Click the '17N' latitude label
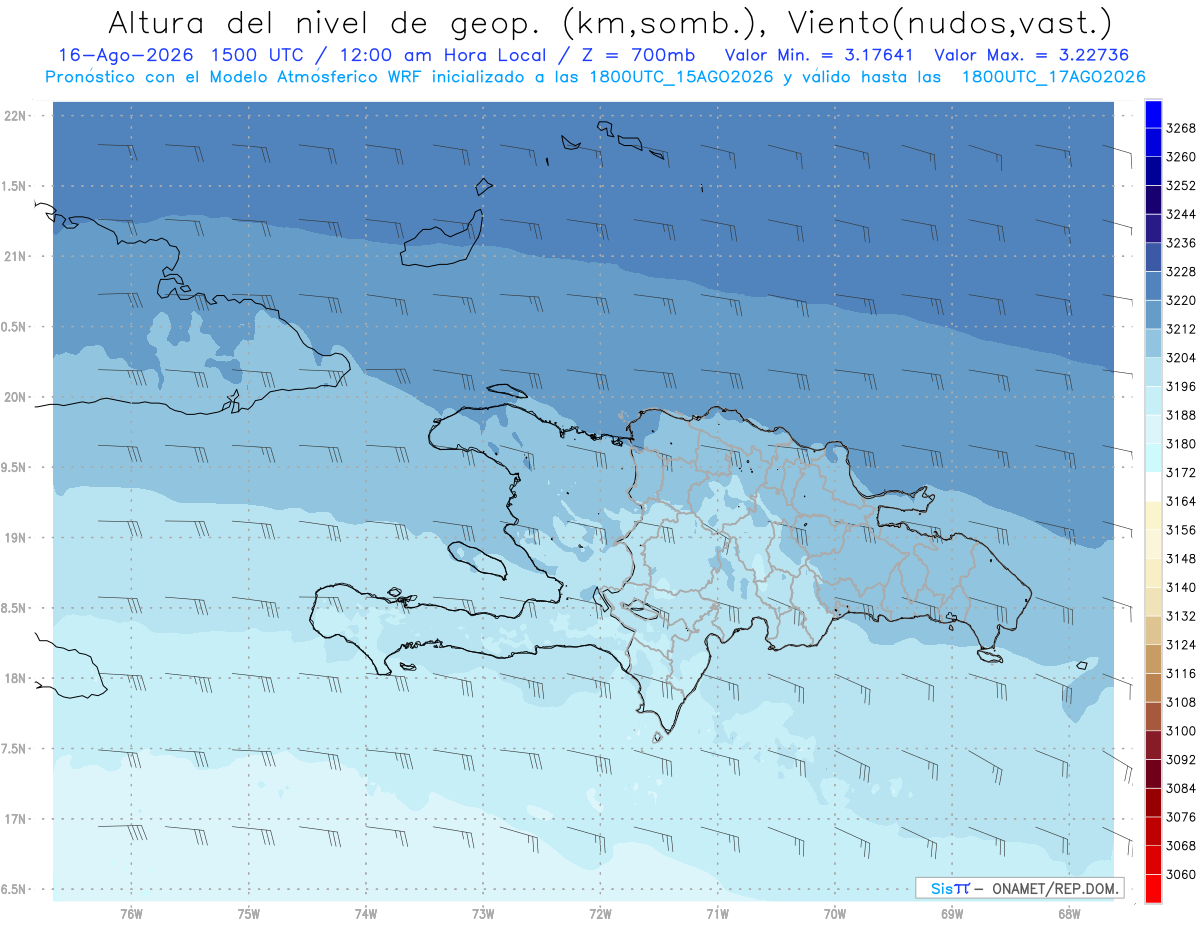 (x=17, y=819)
